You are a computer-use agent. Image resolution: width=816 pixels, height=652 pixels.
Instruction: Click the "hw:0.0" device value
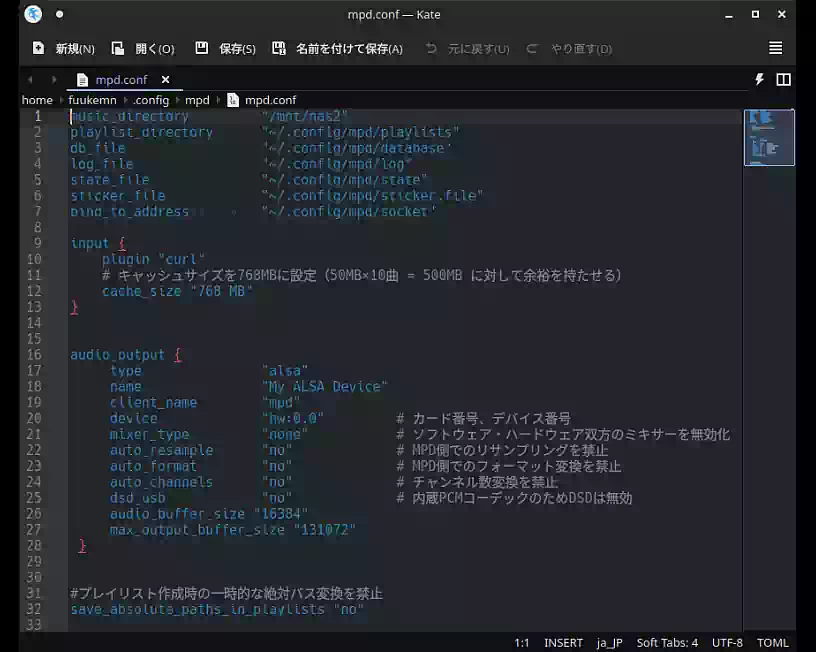[293, 418]
